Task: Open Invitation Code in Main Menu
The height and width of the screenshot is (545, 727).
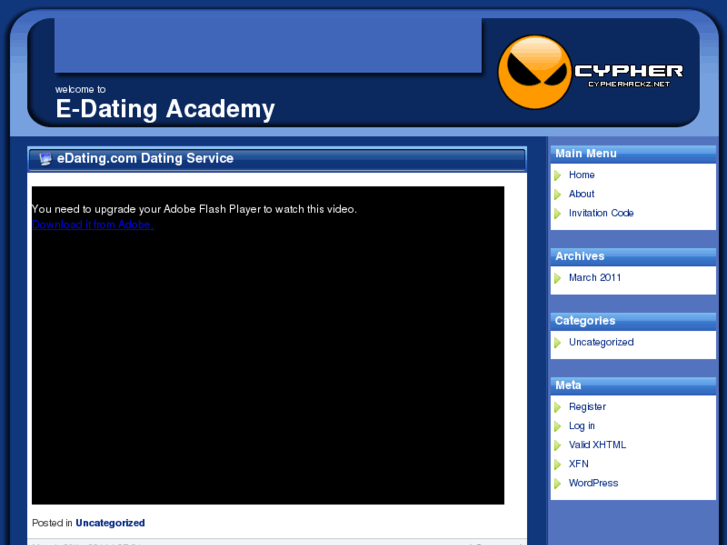Action: pos(601,213)
